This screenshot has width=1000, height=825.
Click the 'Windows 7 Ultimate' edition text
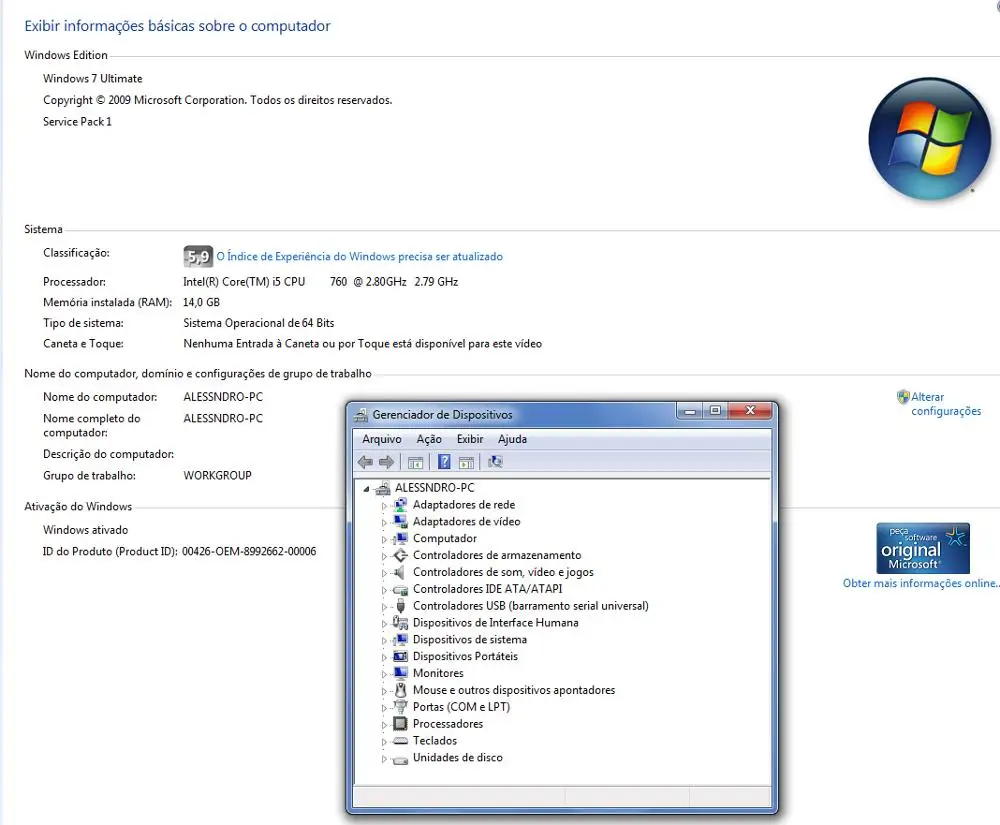[x=92, y=78]
